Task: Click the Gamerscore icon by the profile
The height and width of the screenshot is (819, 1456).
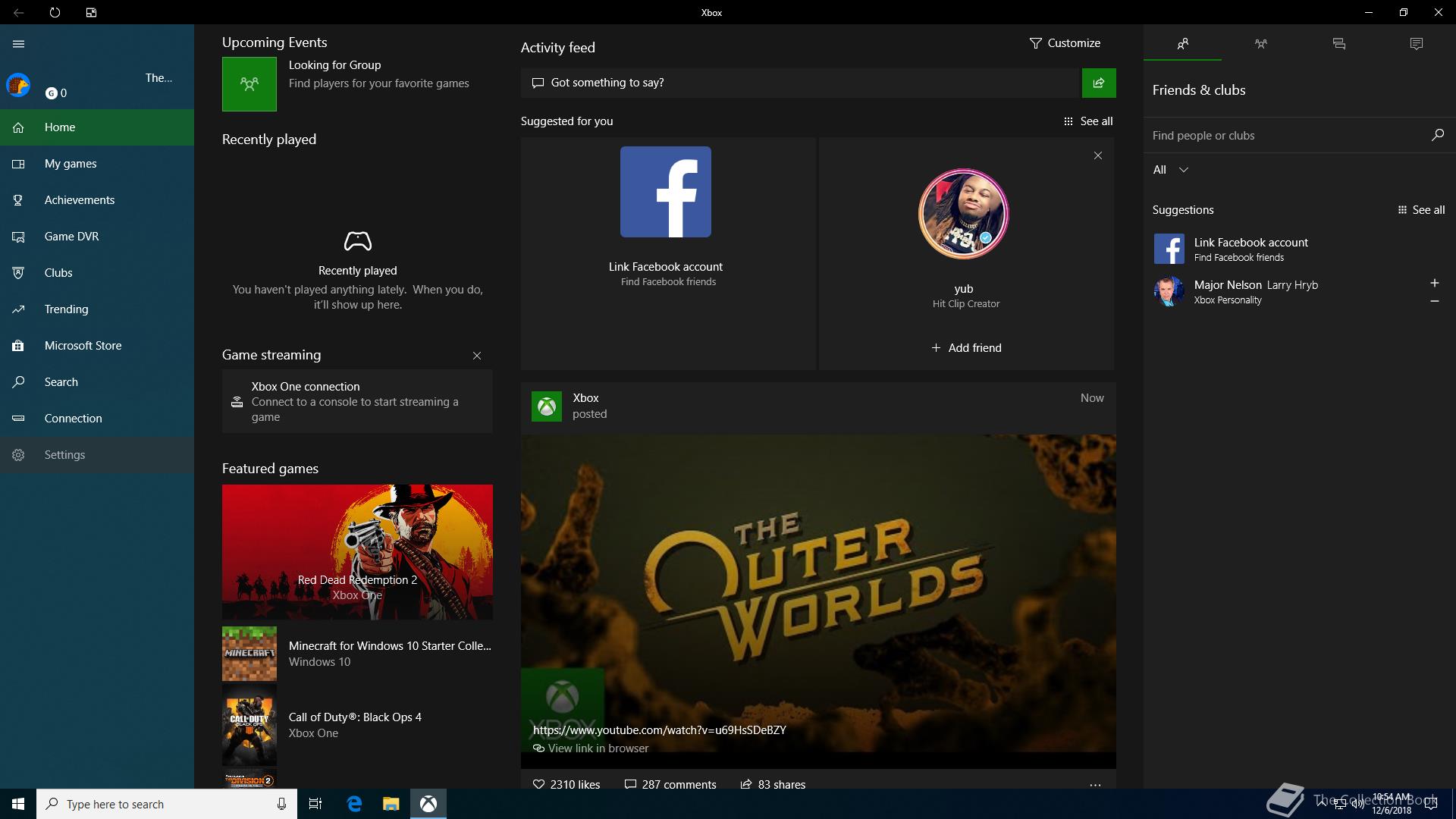Action: [x=51, y=93]
